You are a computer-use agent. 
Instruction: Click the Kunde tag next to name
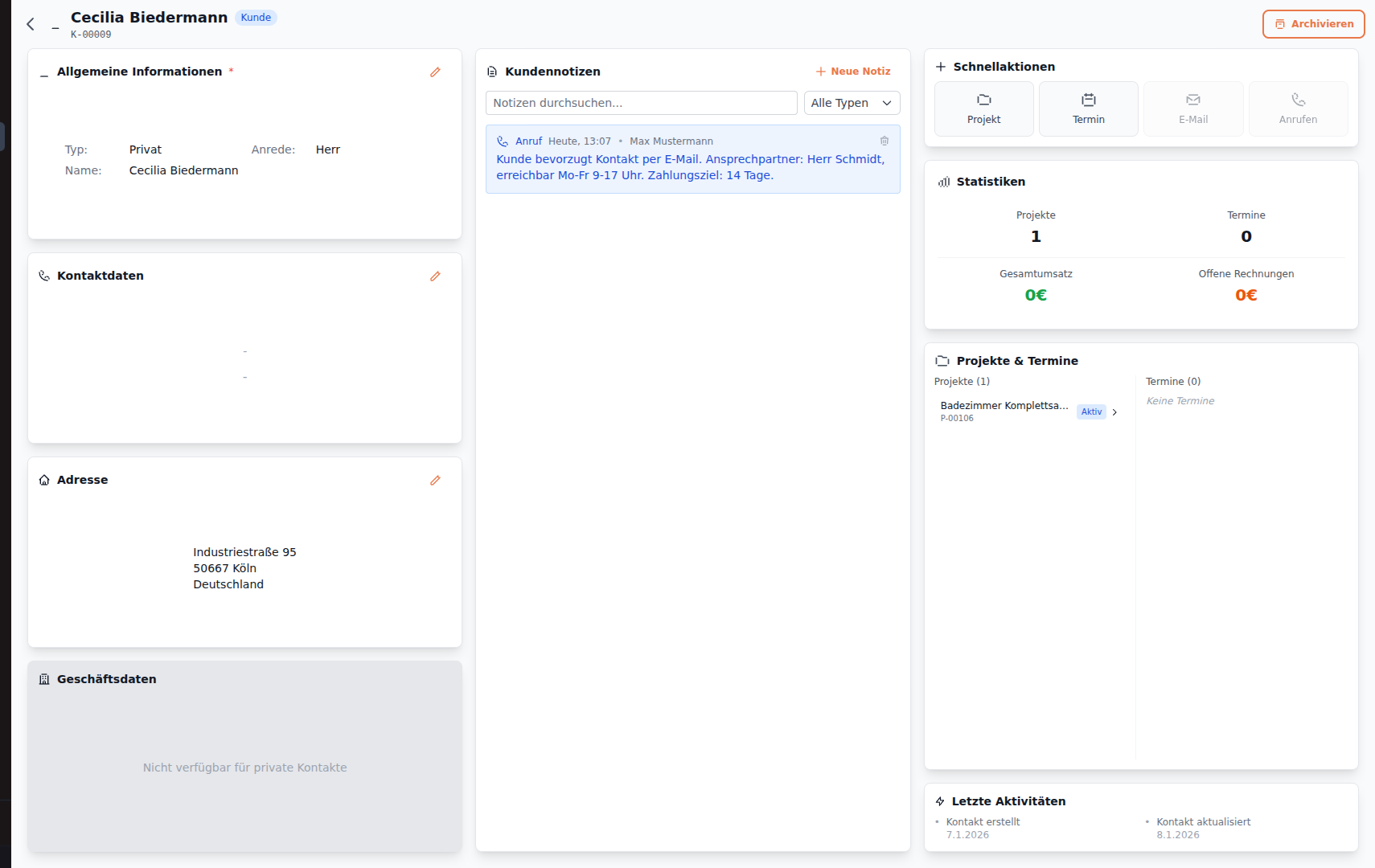click(256, 18)
